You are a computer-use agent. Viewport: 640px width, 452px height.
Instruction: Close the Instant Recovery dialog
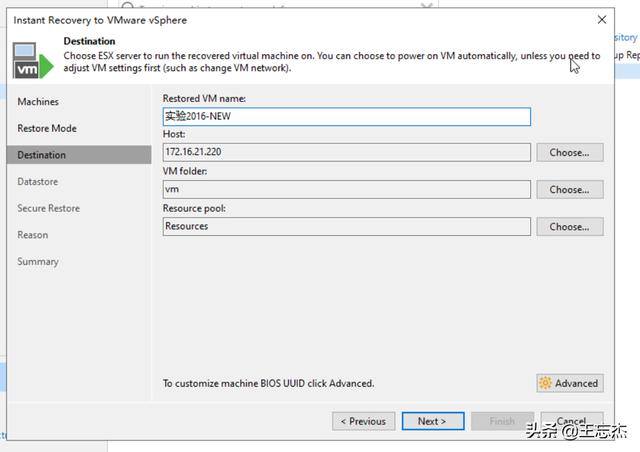click(x=602, y=20)
